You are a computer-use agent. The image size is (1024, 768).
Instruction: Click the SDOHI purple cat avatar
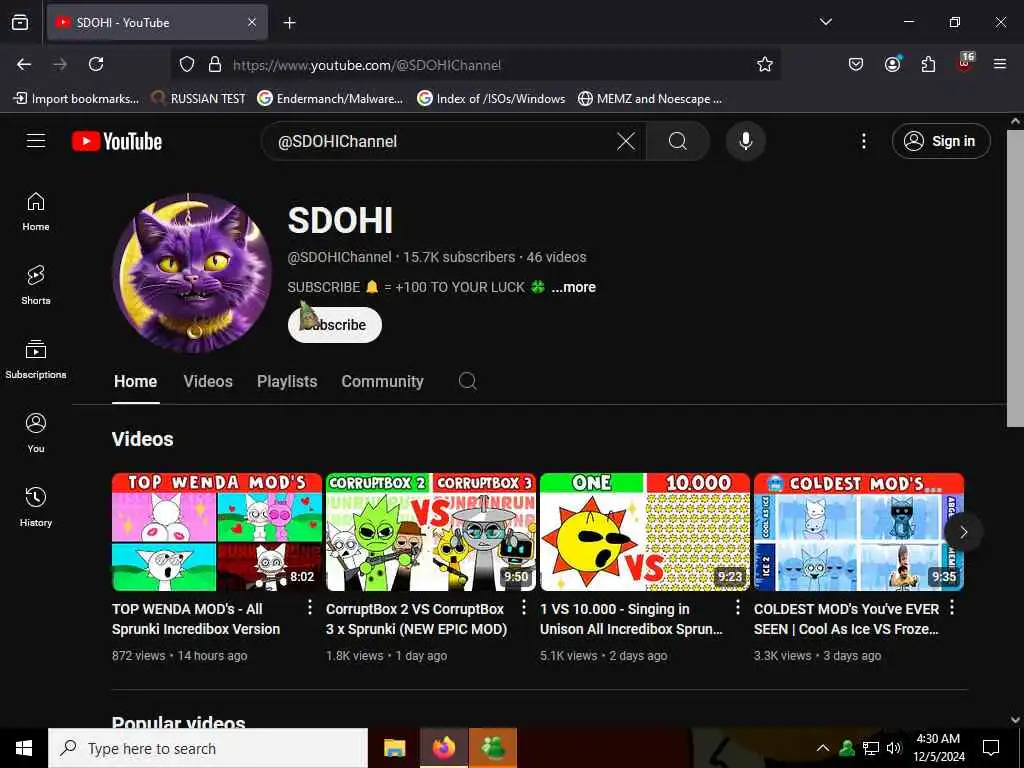(x=192, y=273)
